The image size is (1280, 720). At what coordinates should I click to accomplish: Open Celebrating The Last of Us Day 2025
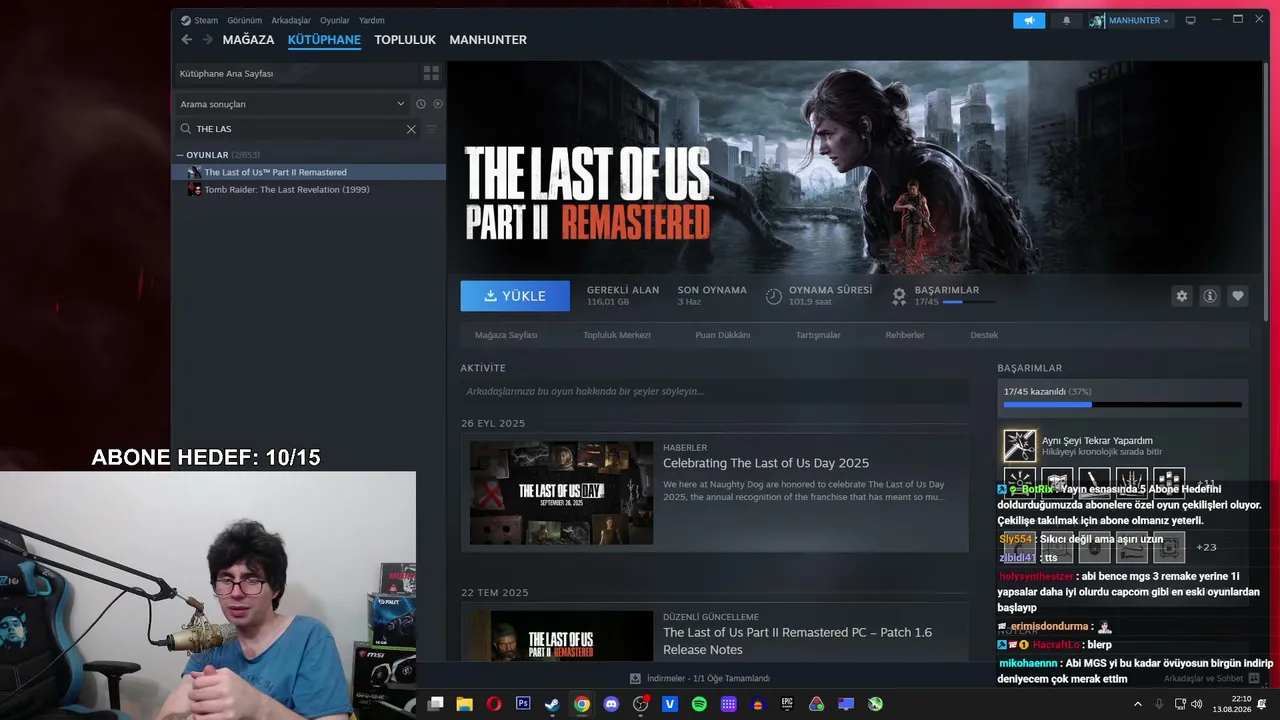766,463
